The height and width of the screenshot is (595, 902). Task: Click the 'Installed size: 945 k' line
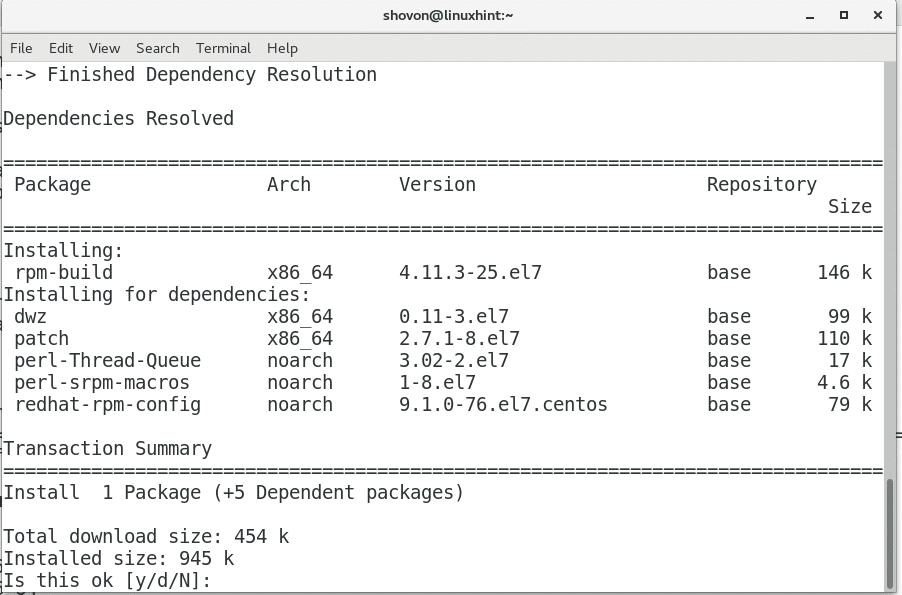pos(119,558)
